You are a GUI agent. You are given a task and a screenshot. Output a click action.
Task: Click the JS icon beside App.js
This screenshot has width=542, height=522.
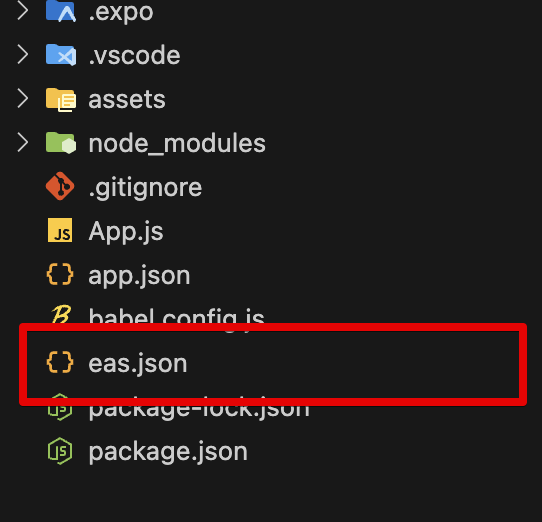pyautogui.click(x=60, y=230)
